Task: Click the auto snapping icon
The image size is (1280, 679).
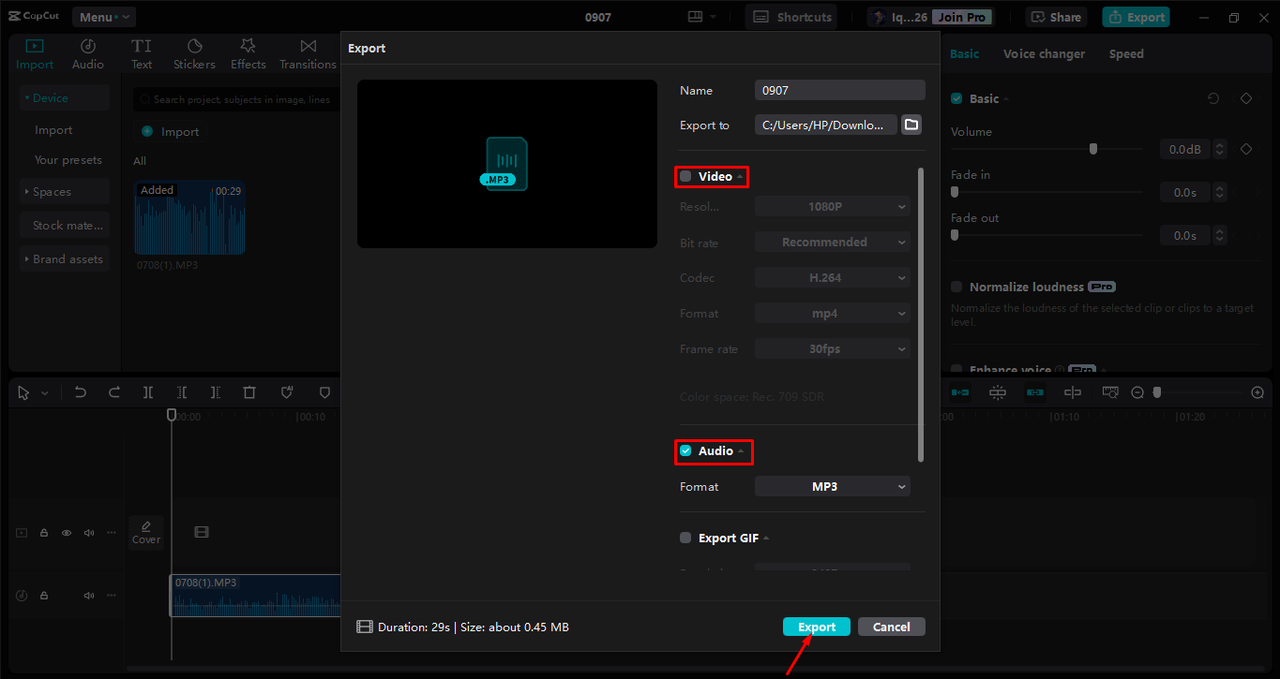Action: point(997,393)
